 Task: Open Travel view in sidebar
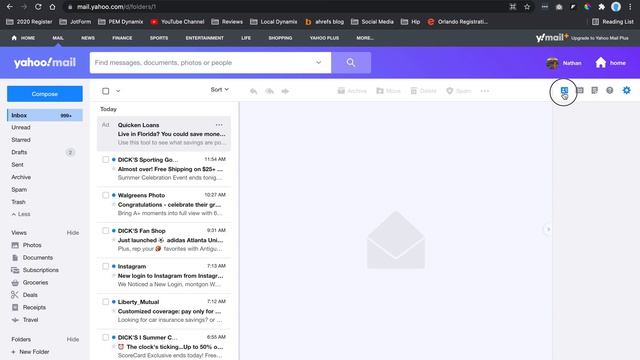(25, 320)
